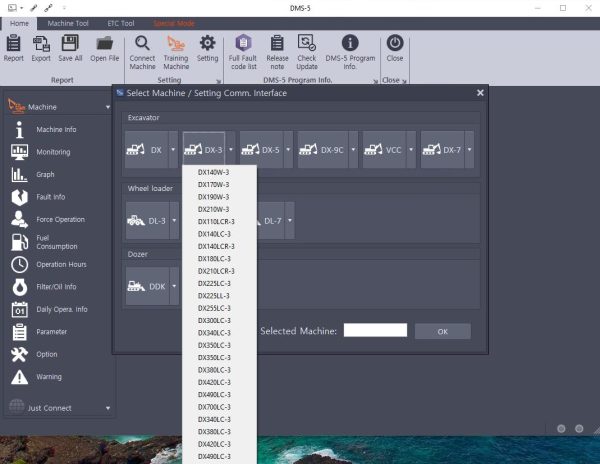Expand the DX-7 model dropdown arrow
The height and width of the screenshot is (464, 600).
(x=469, y=150)
